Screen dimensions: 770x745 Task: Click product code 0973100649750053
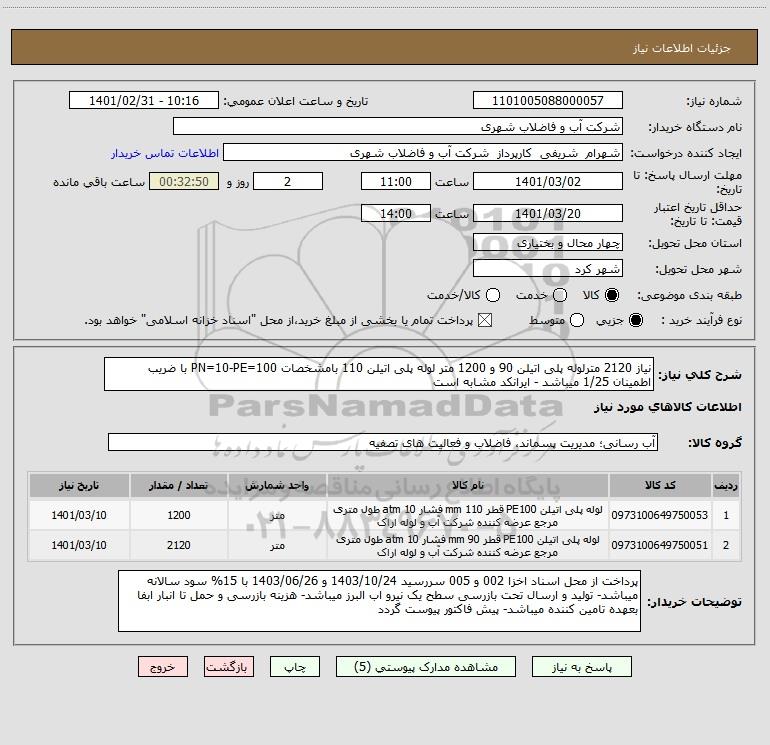point(660,515)
